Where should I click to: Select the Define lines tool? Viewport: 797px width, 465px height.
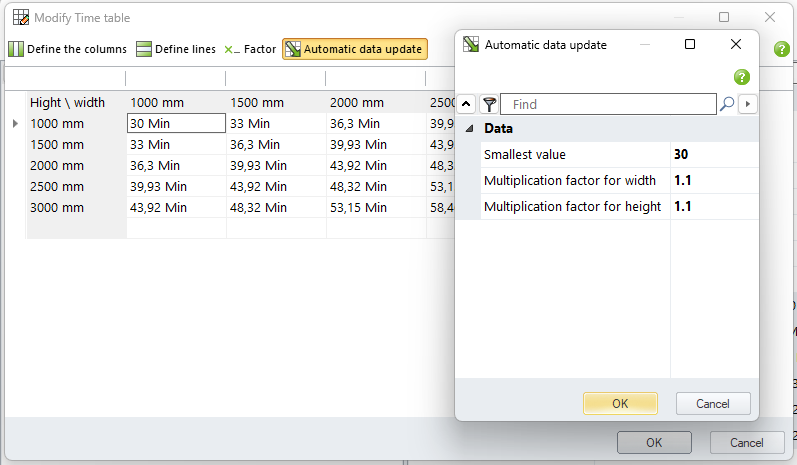(175, 49)
